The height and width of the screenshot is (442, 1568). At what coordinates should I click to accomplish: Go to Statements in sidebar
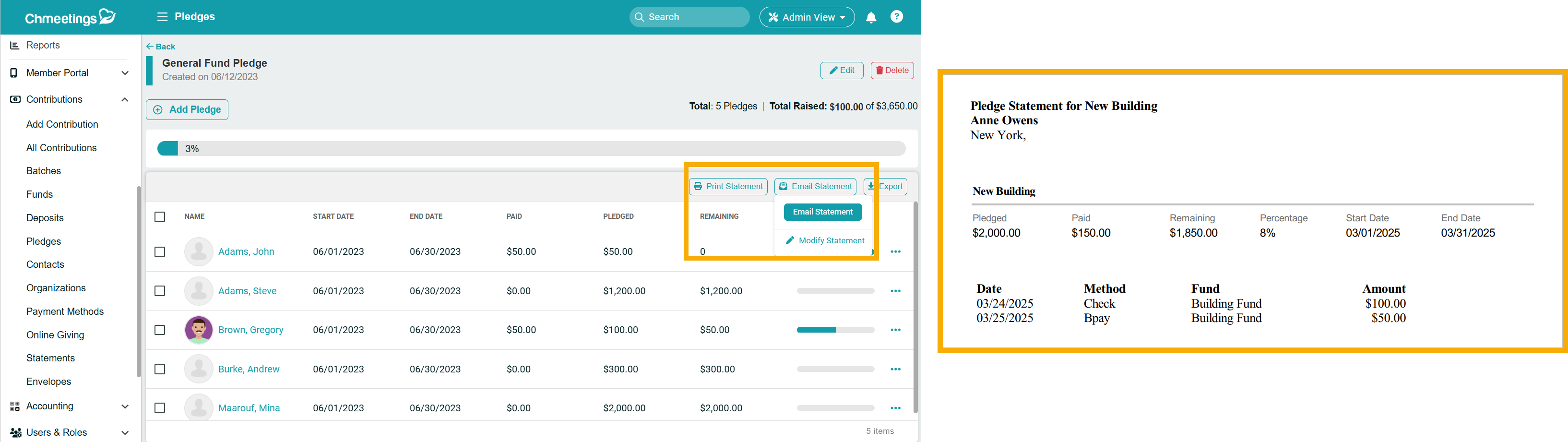[50, 358]
